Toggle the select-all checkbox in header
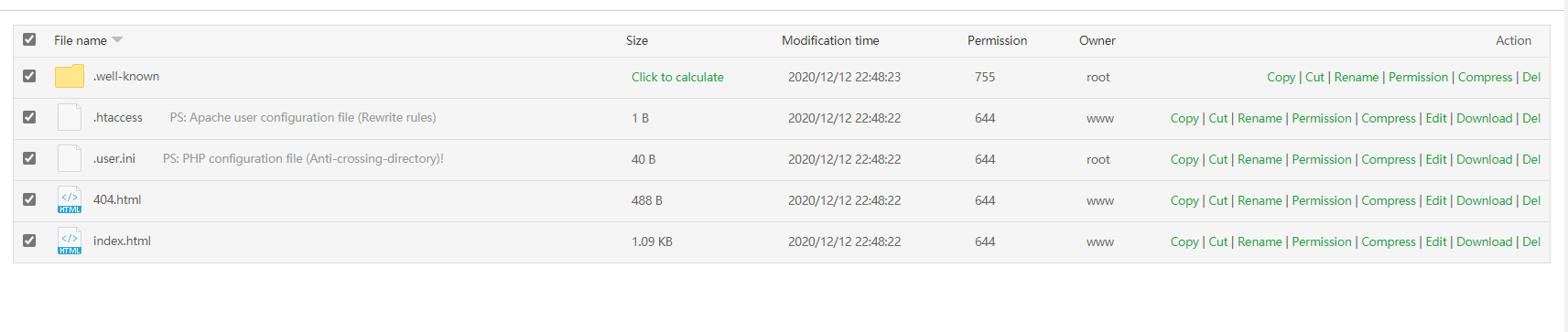 click(x=29, y=39)
